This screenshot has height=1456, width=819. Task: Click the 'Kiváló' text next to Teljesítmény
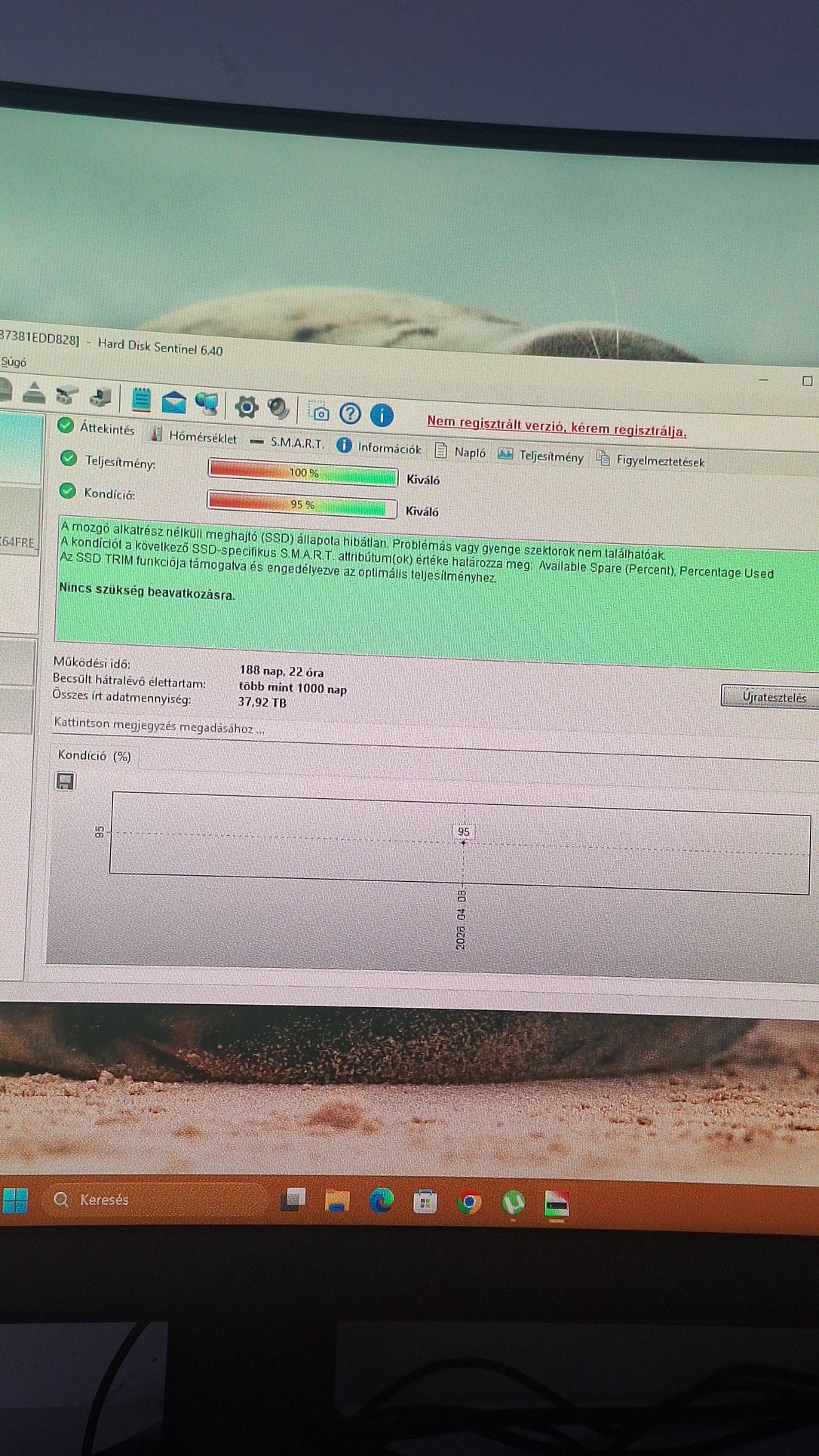[422, 479]
